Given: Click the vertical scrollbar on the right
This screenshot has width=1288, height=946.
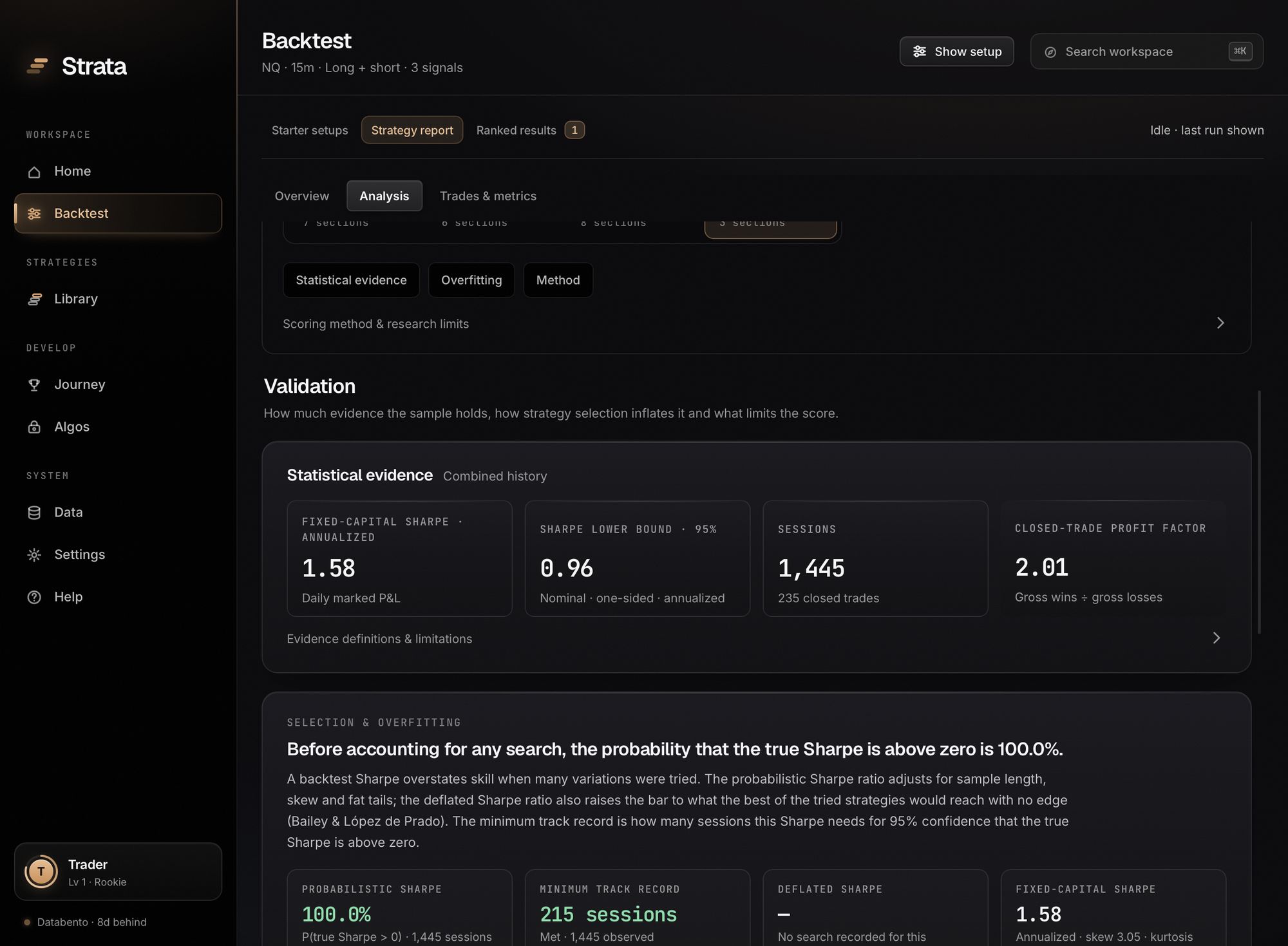Looking at the screenshot, I should 1259,512.
